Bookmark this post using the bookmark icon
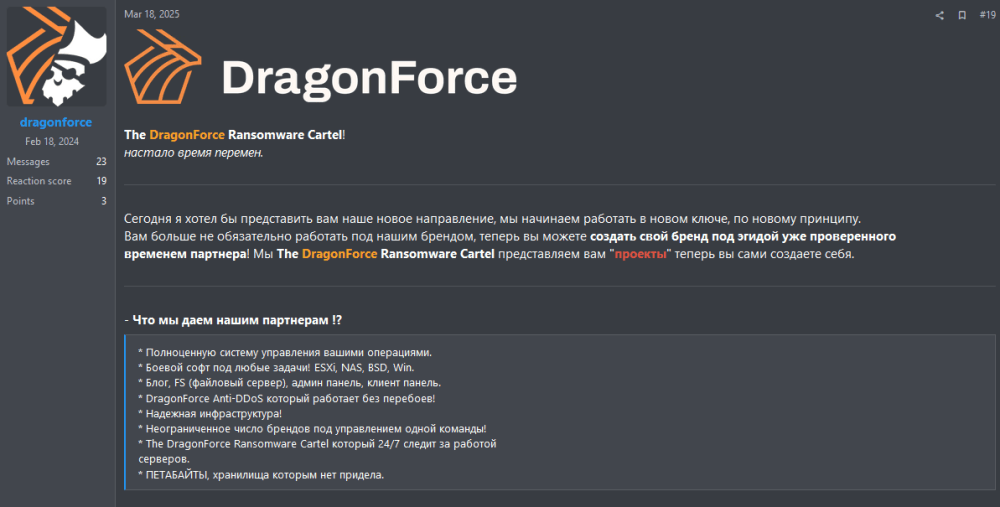Screen dimensions: 1000x507 click(x=962, y=15)
